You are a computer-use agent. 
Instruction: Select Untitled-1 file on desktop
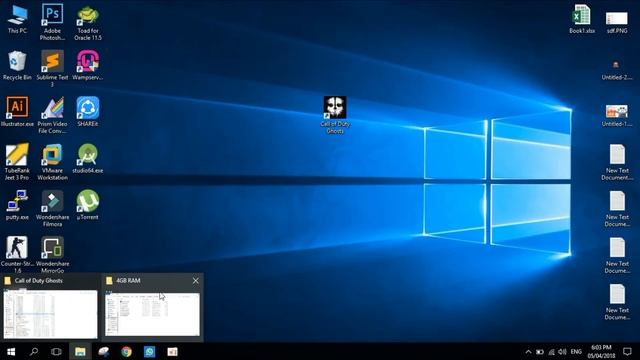coord(617,115)
